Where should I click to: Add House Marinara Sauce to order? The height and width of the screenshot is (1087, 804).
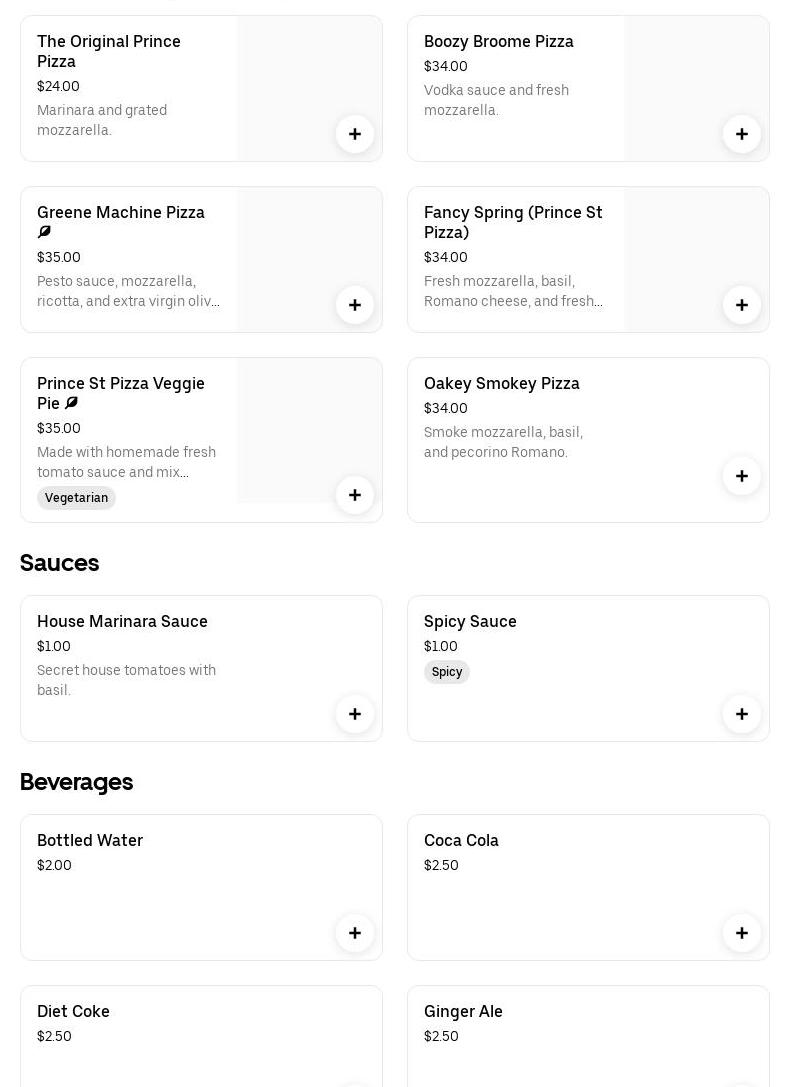(x=355, y=714)
